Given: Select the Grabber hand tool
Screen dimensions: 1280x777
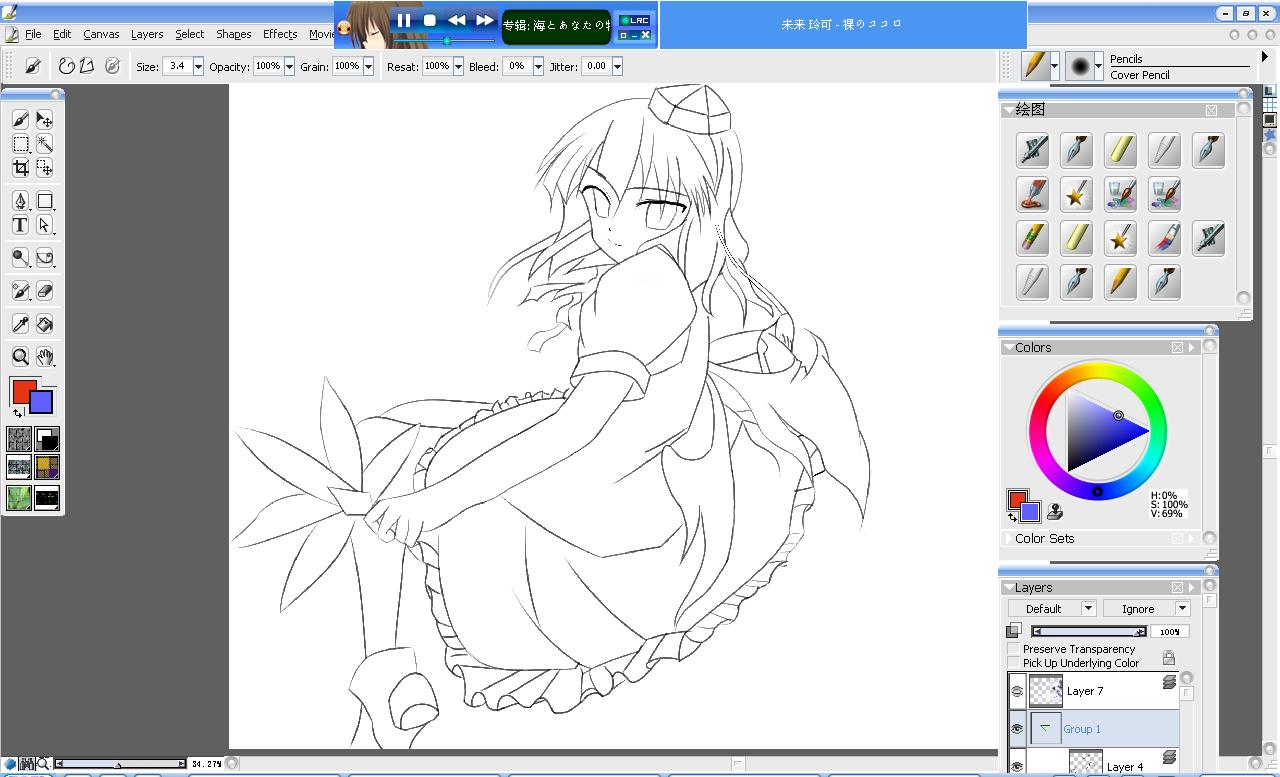Looking at the screenshot, I should coord(45,357).
